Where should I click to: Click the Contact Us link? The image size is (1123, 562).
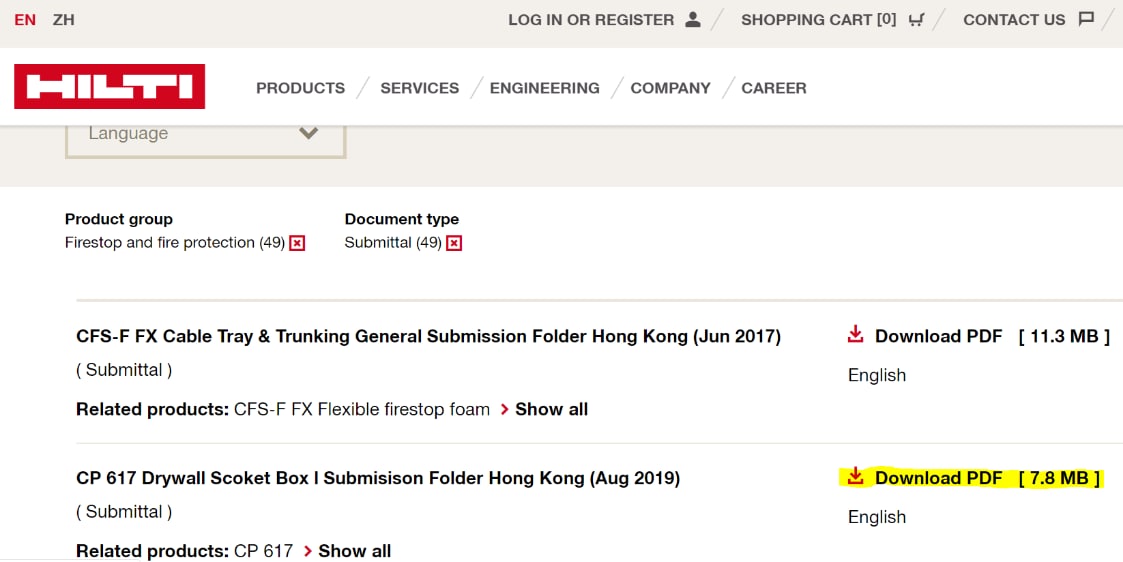coord(1014,20)
